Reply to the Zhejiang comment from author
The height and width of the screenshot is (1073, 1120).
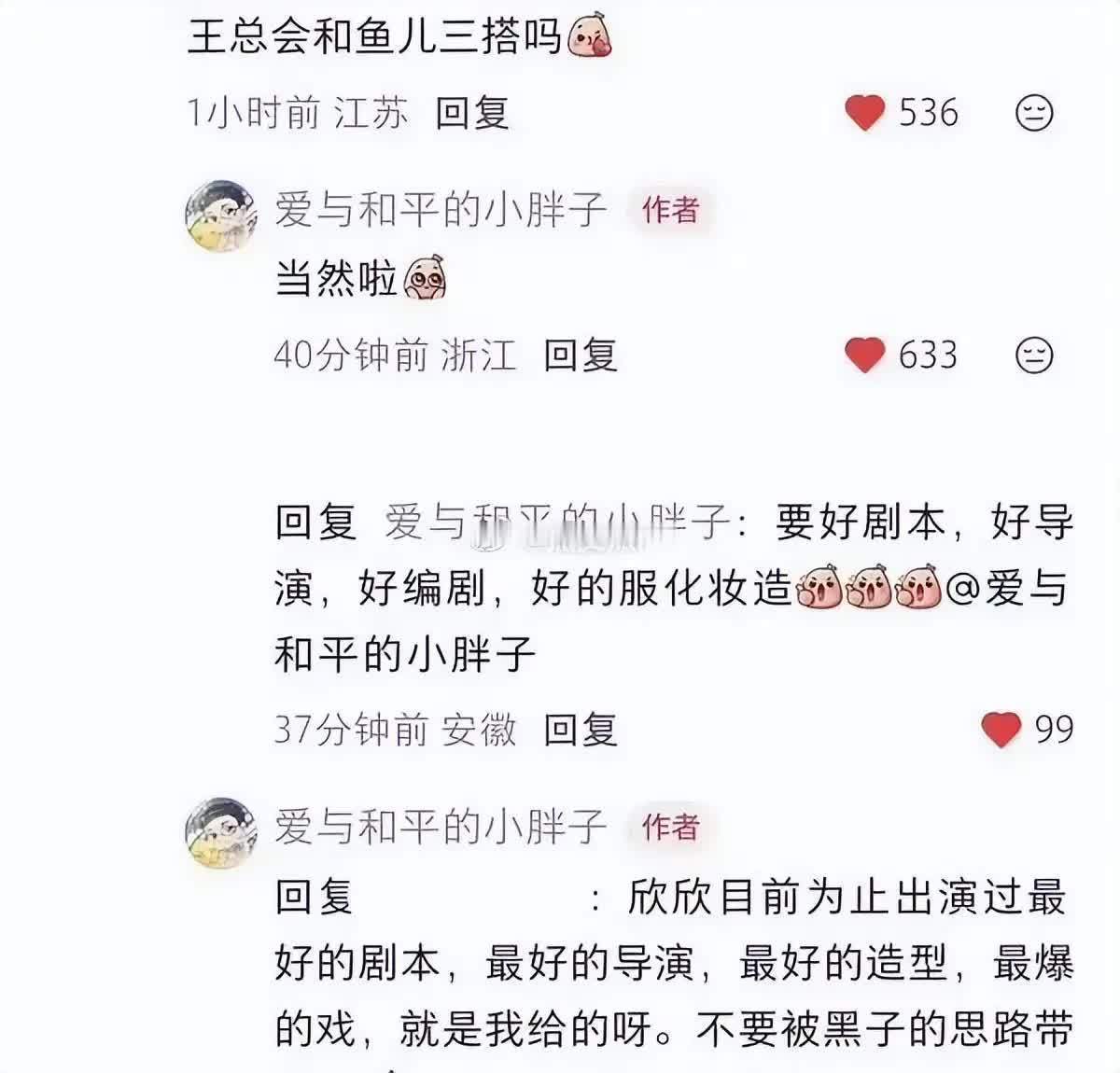tap(581, 355)
